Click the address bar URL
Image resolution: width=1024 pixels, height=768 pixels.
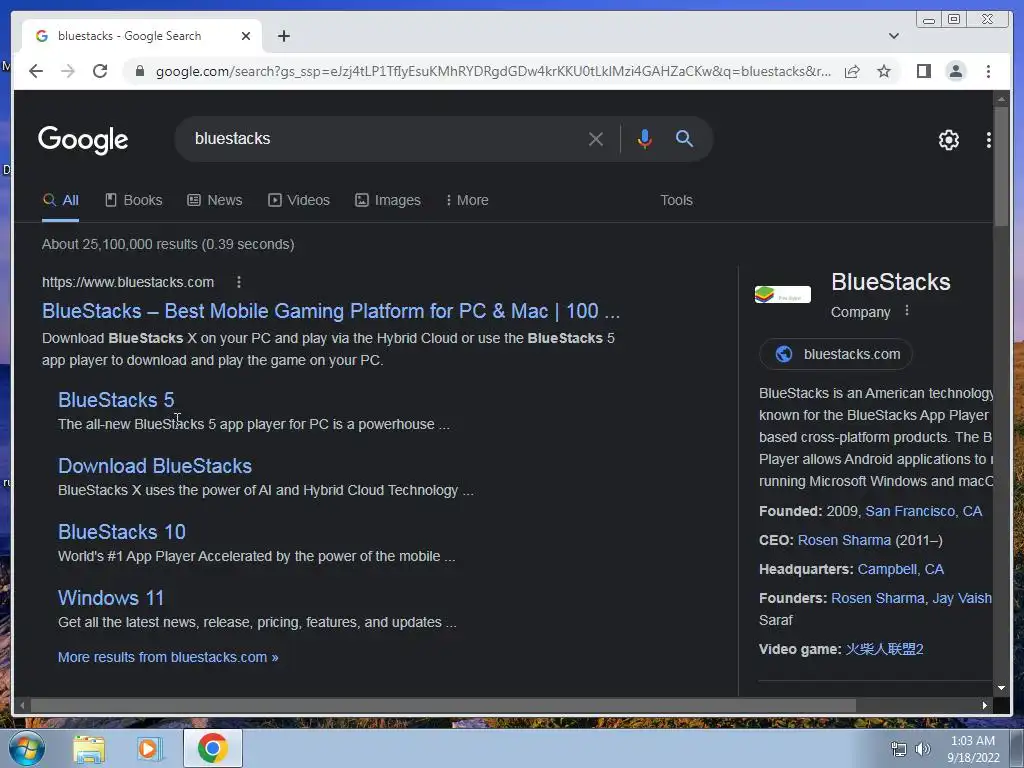[x=494, y=71]
